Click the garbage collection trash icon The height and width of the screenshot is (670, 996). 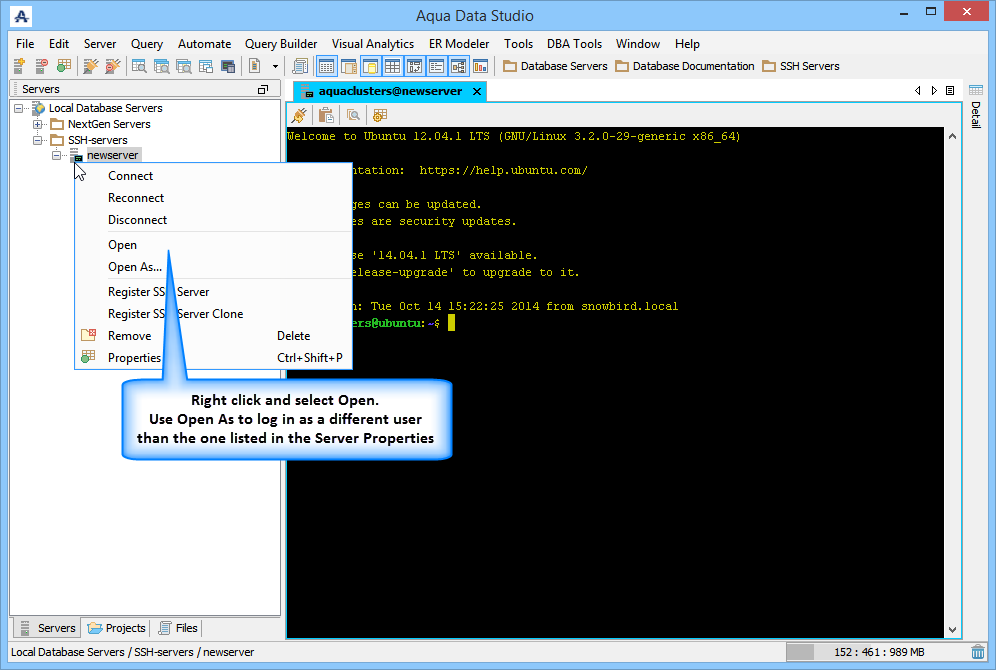click(x=977, y=652)
